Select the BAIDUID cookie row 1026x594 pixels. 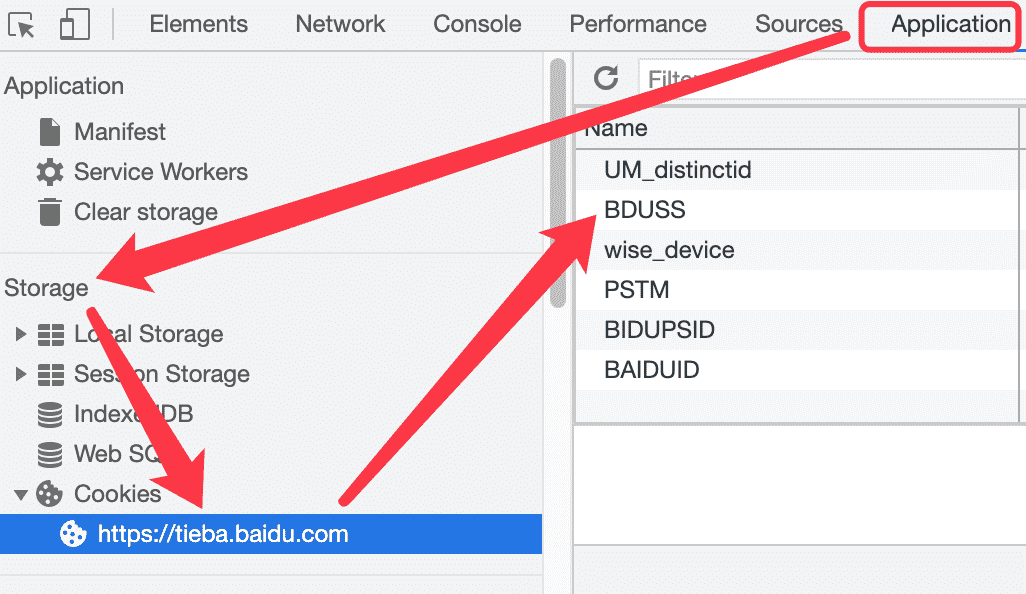[797, 370]
